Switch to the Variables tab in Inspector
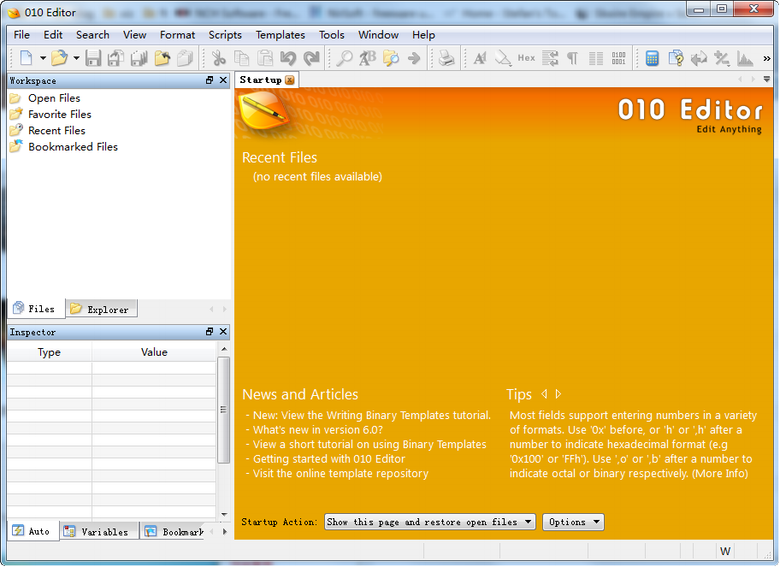This screenshot has width=780, height=567. [98, 532]
